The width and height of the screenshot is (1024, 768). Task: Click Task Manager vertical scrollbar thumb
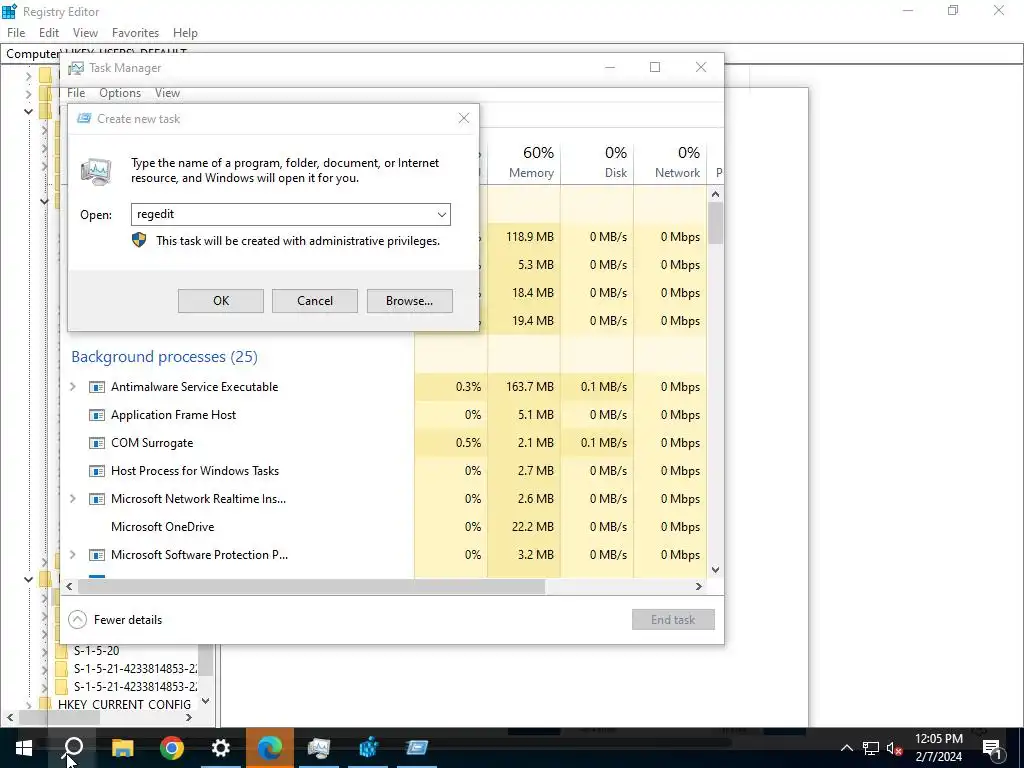pos(716,223)
